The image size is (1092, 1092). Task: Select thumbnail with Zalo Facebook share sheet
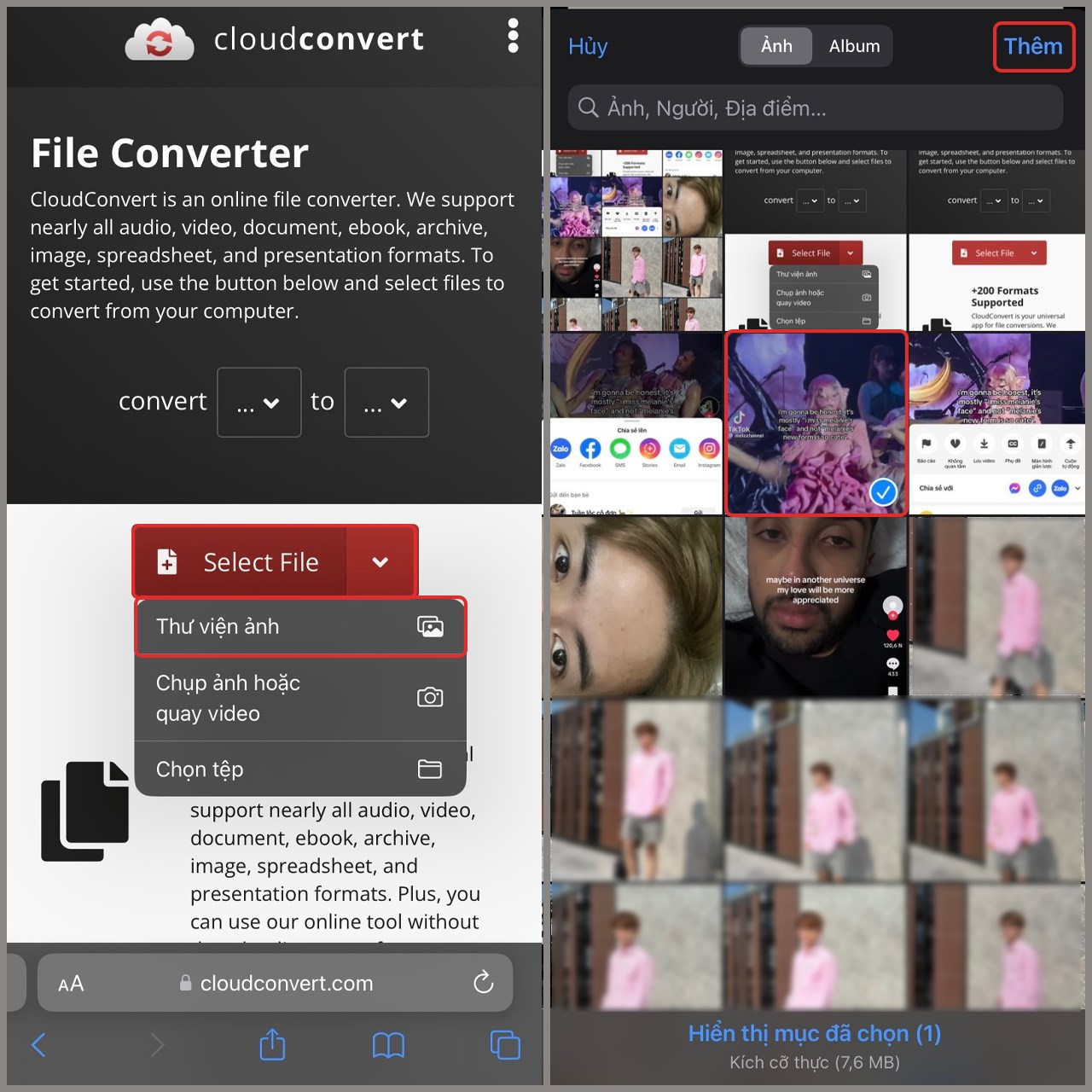click(x=636, y=423)
